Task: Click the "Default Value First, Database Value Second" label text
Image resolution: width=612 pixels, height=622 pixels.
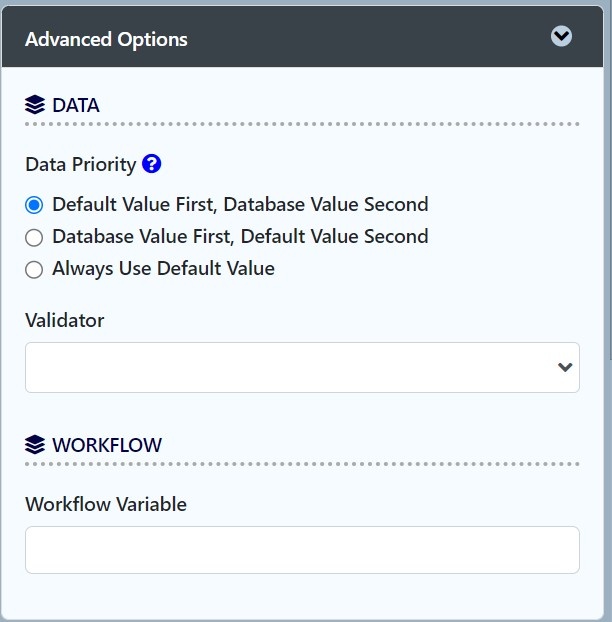Action: pos(240,205)
